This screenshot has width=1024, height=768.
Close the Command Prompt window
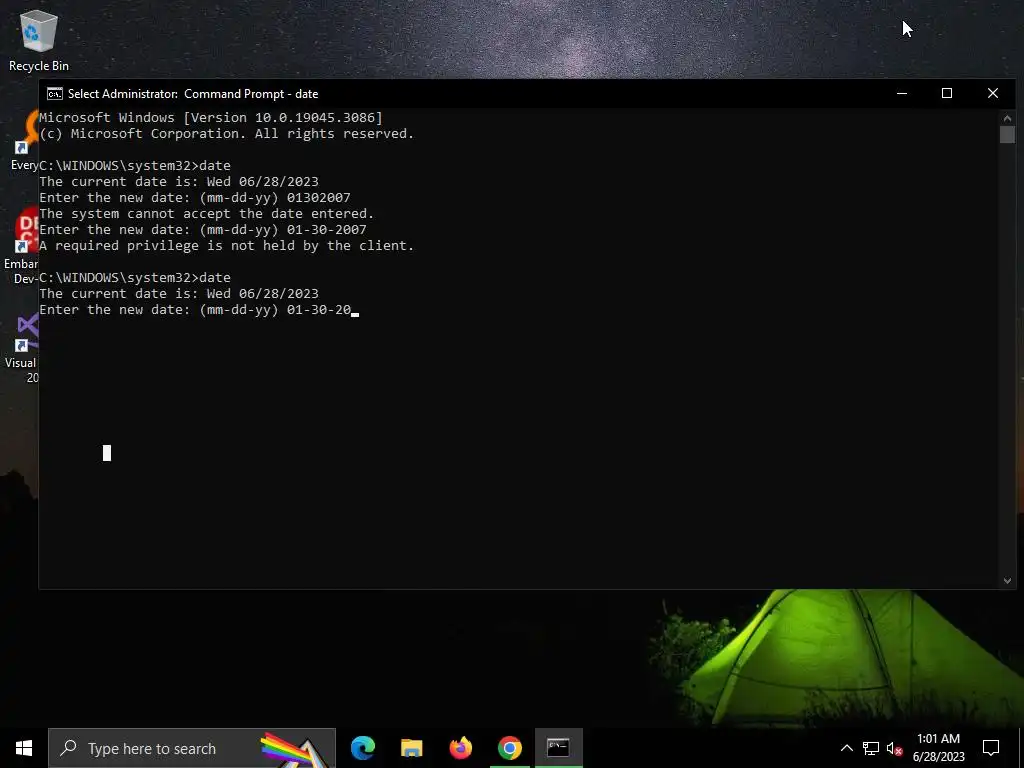993,93
